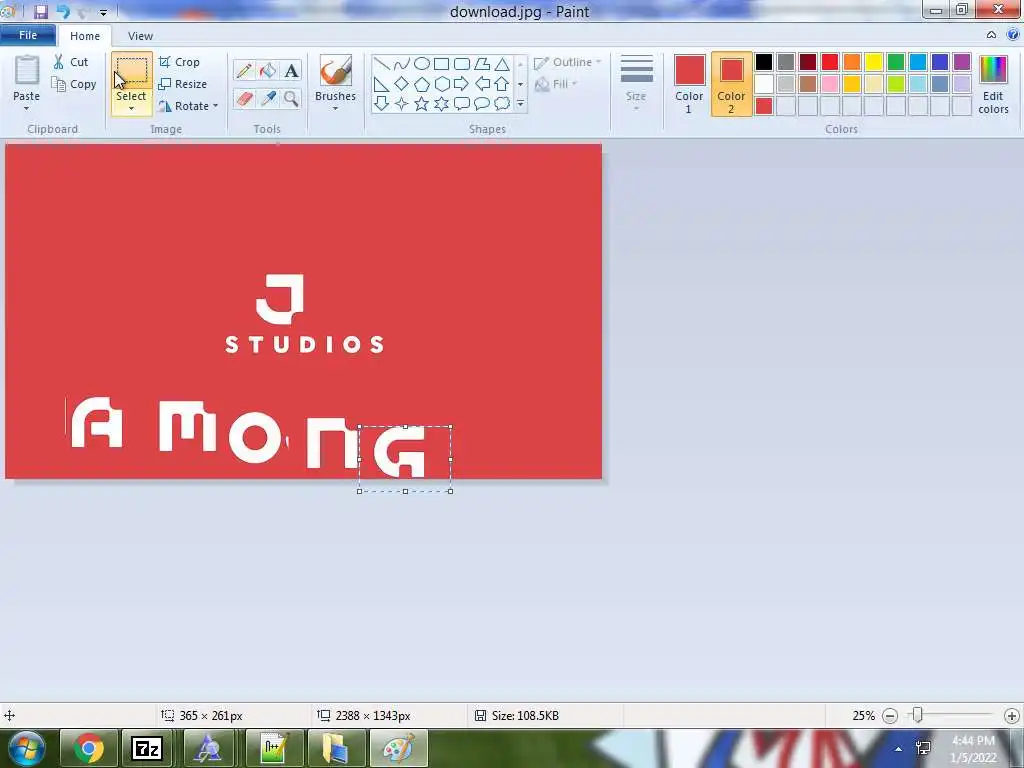This screenshot has width=1024, height=768.
Task: Click the Crop button
Action: pos(179,62)
